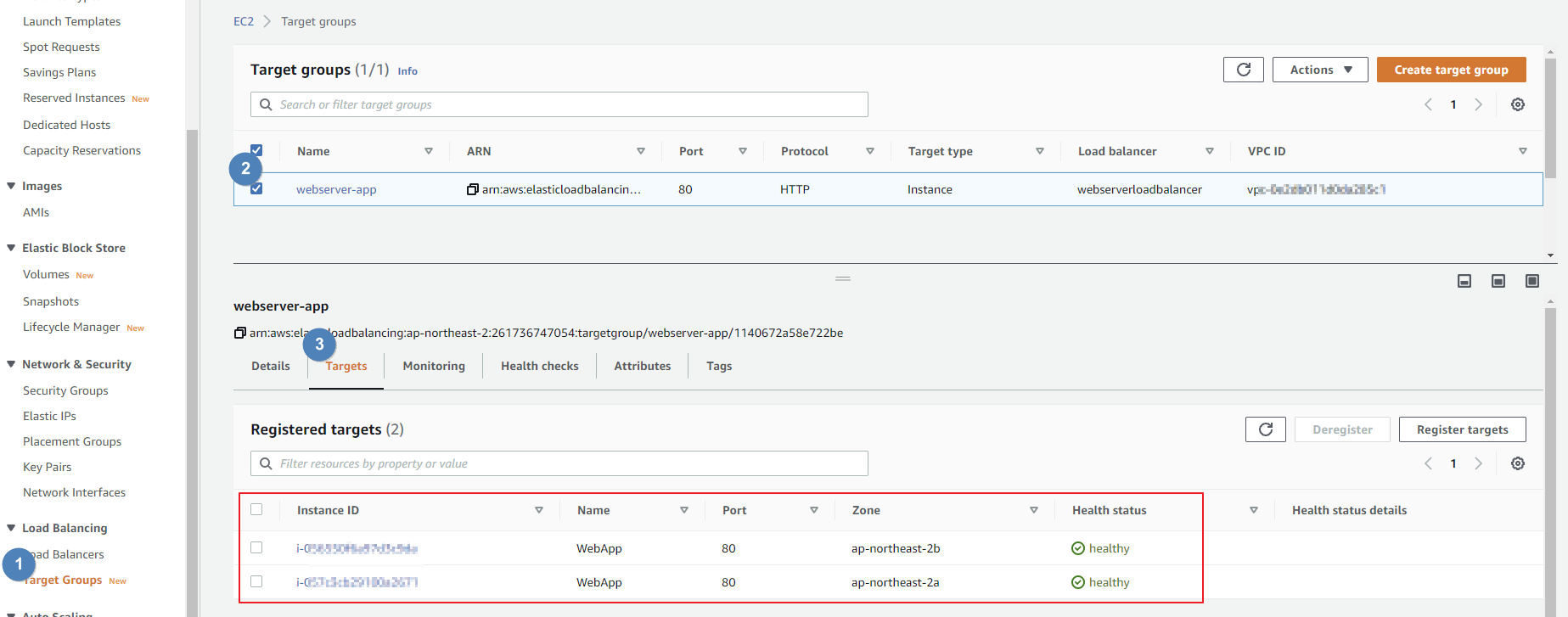Copy the ARN in webserver-app table row
Viewport: 1568px width, 617px height.
coord(473,189)
